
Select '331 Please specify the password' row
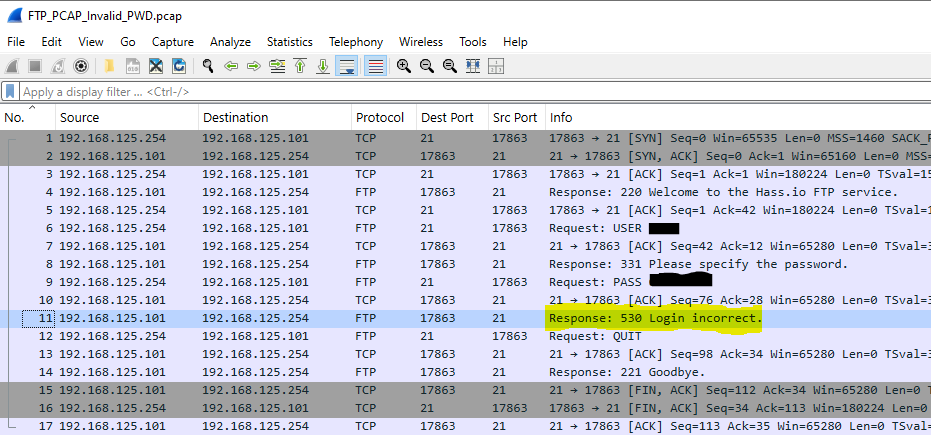466,264
